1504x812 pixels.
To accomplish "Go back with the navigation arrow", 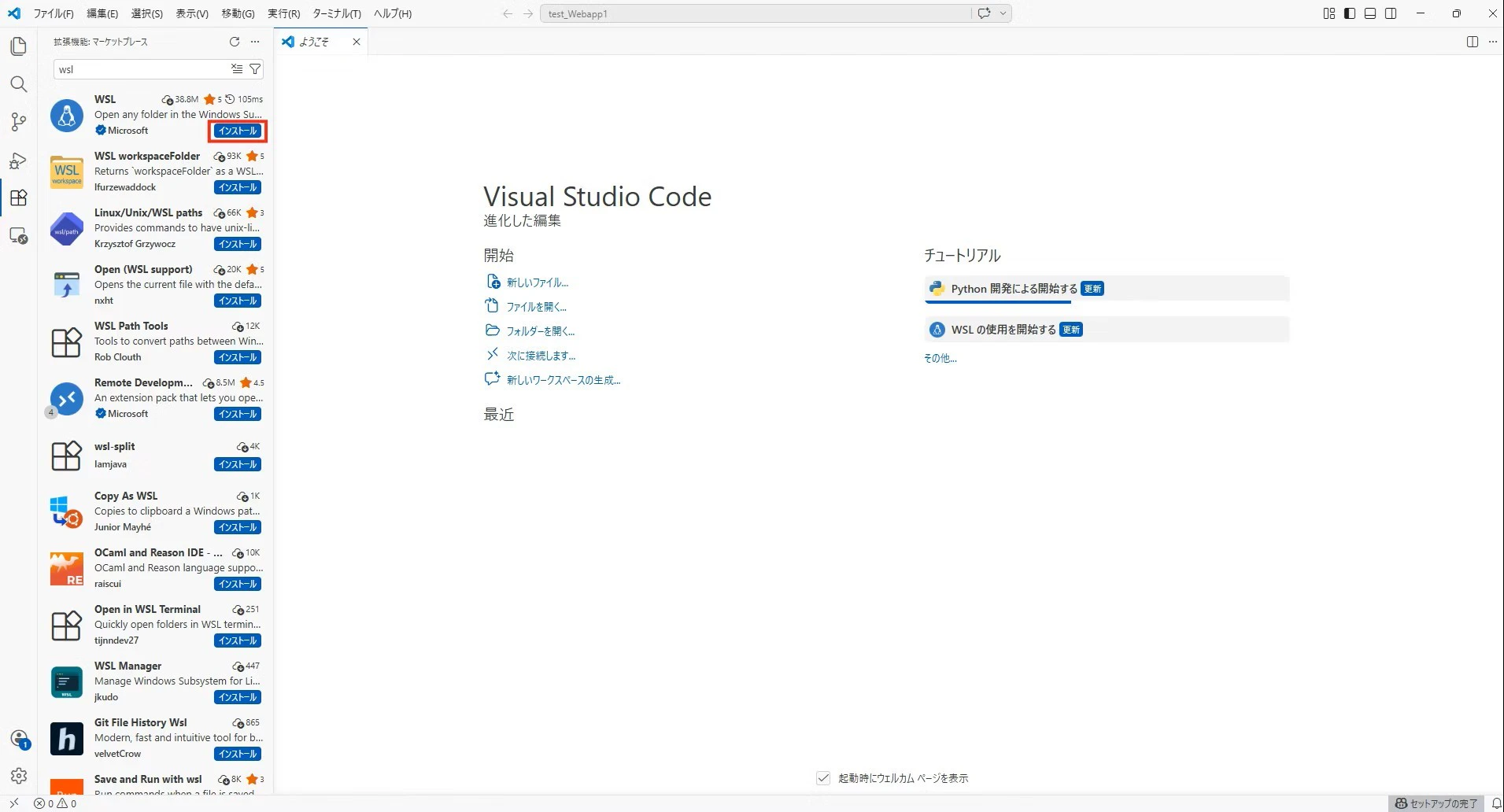I will [x=508, y=13].
